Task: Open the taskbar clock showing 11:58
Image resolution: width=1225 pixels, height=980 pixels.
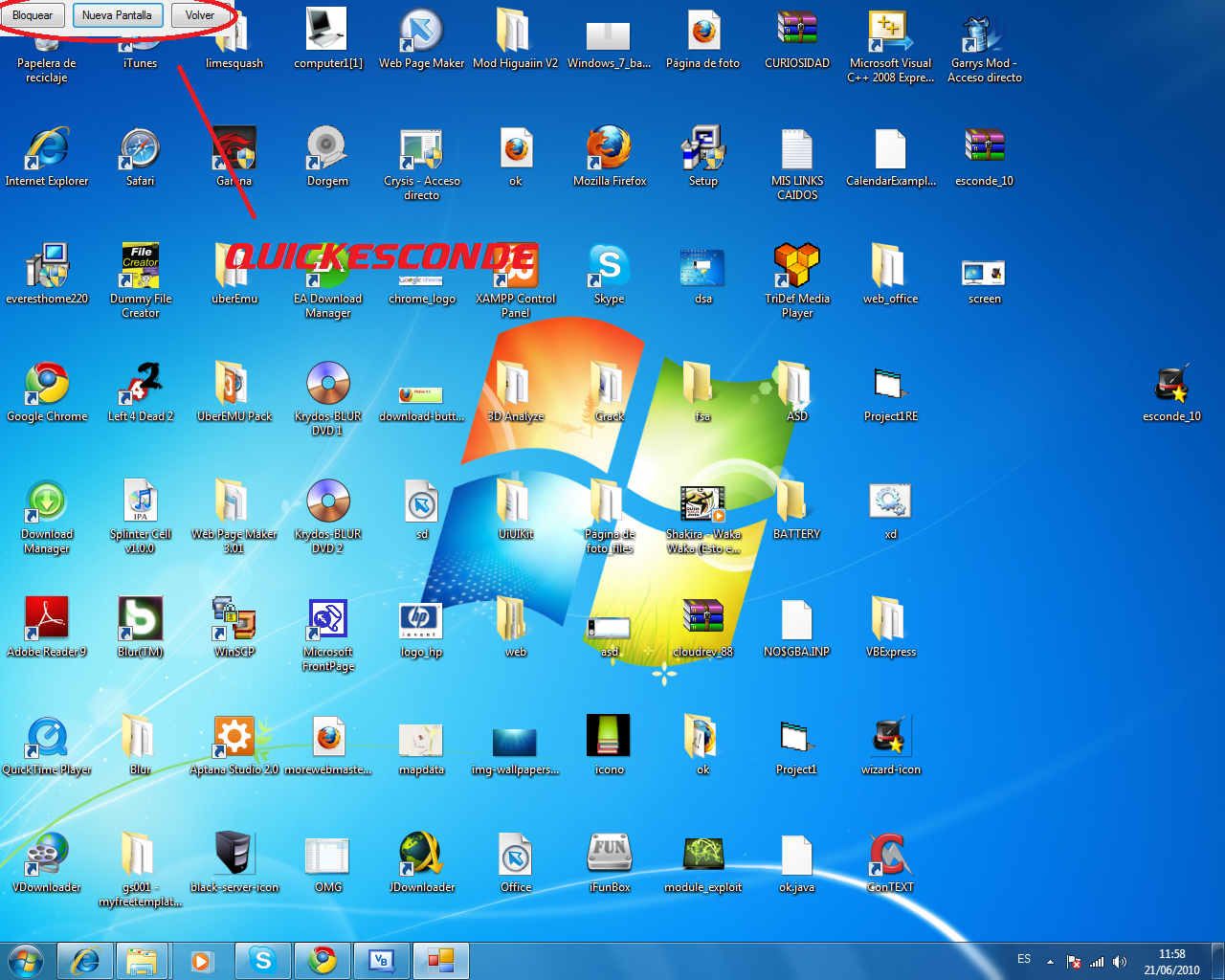Action: pyautogui.click(x=1171, y=962)
